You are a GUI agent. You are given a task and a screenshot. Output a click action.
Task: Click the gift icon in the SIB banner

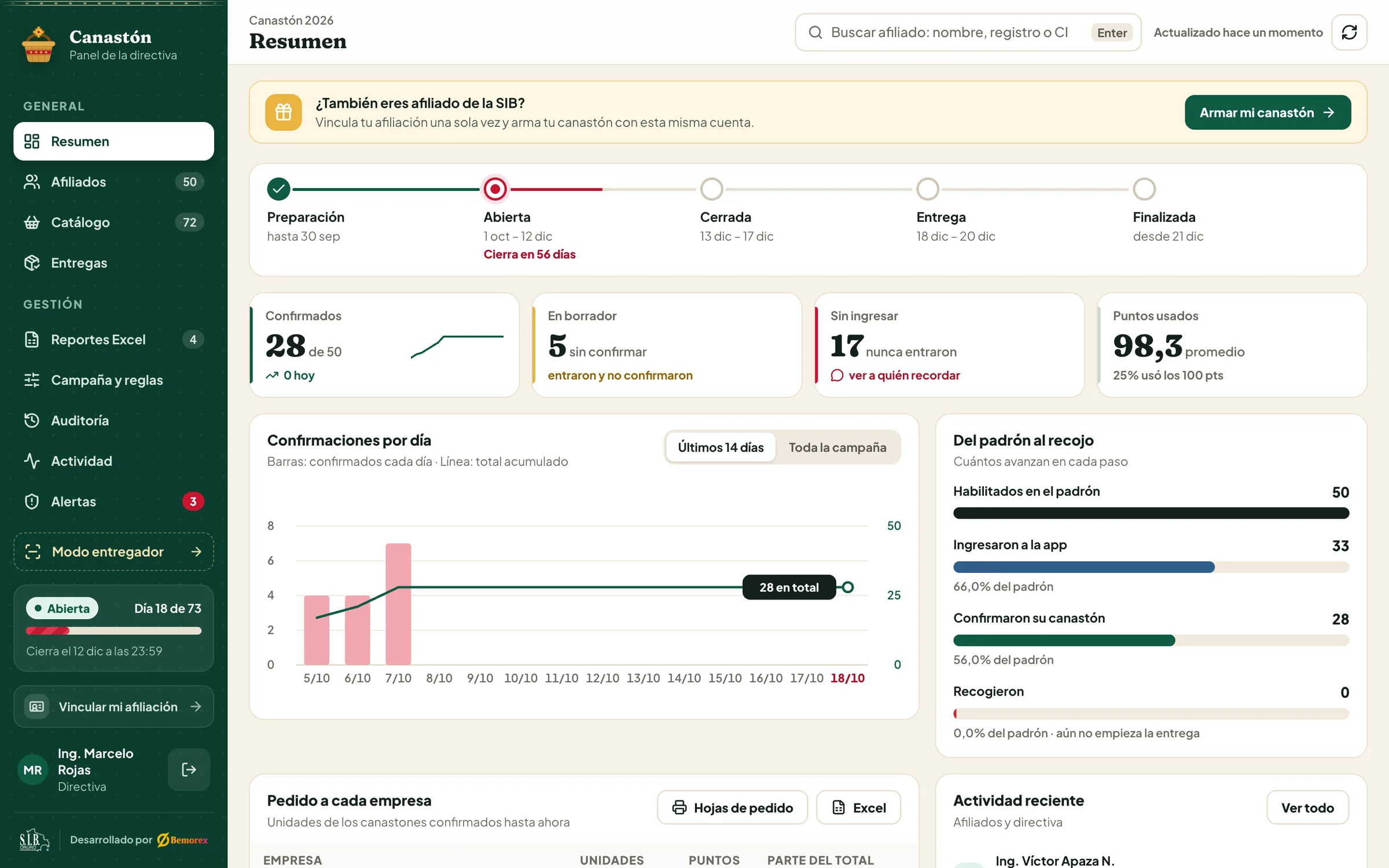[284, 112]
